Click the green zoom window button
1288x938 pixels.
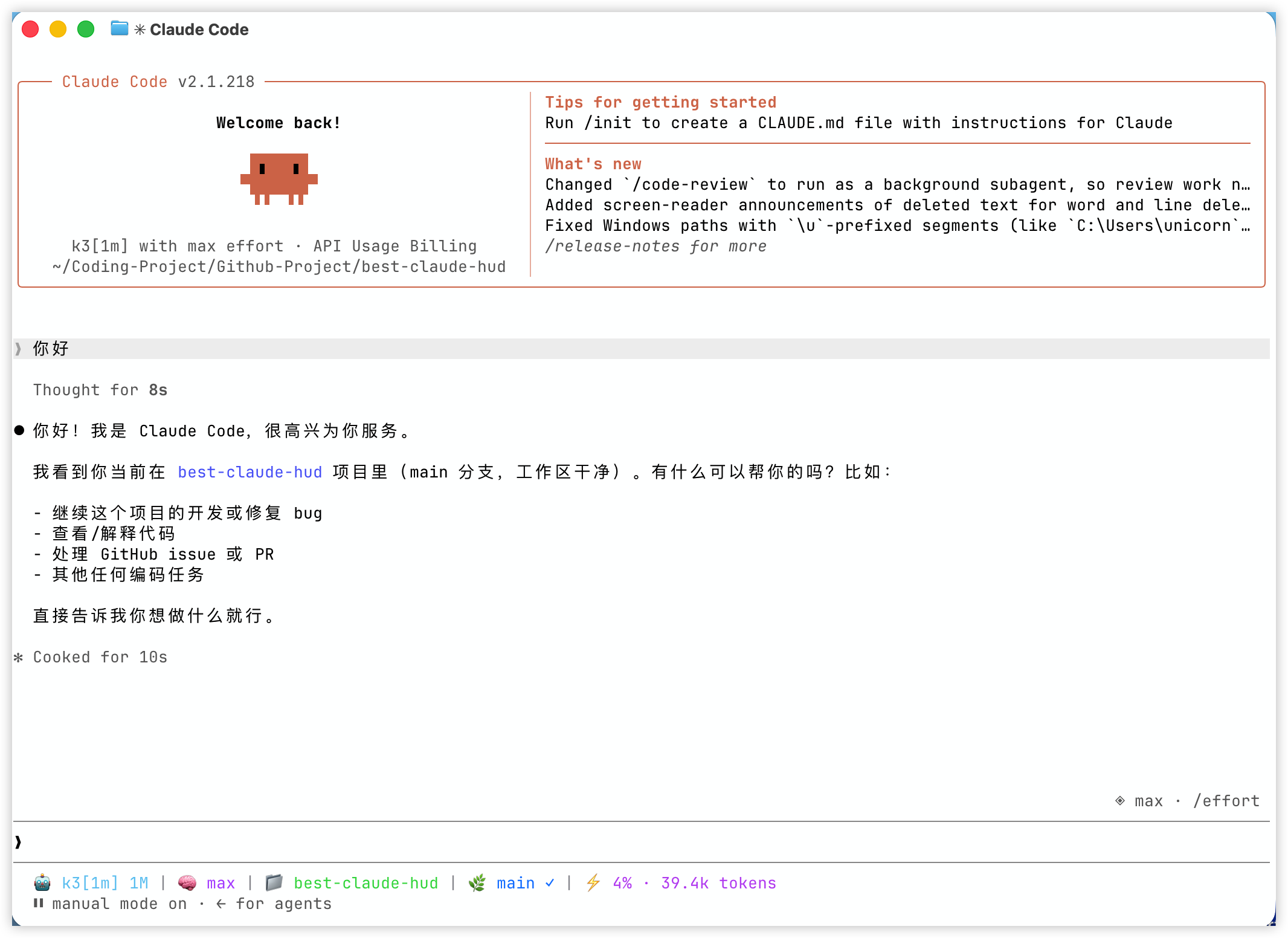[x=86, y=29]
